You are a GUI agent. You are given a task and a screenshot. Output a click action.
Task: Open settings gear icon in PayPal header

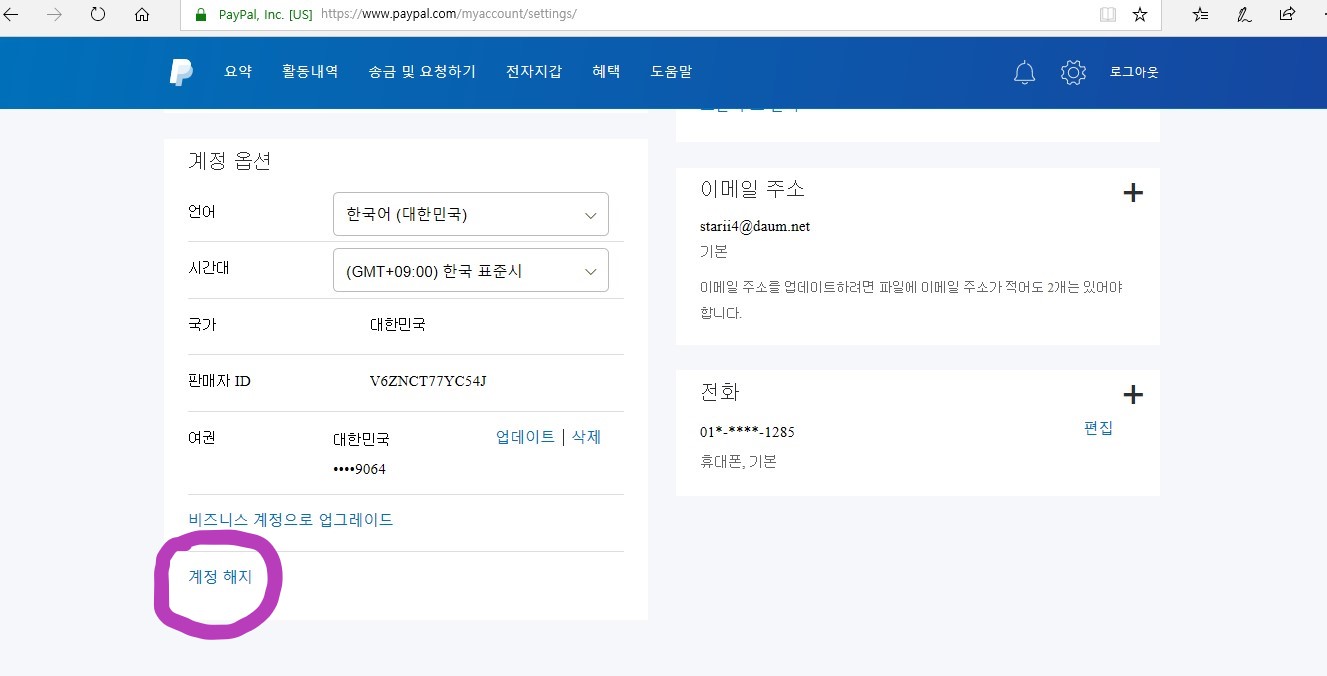(x=1073, y=72)
